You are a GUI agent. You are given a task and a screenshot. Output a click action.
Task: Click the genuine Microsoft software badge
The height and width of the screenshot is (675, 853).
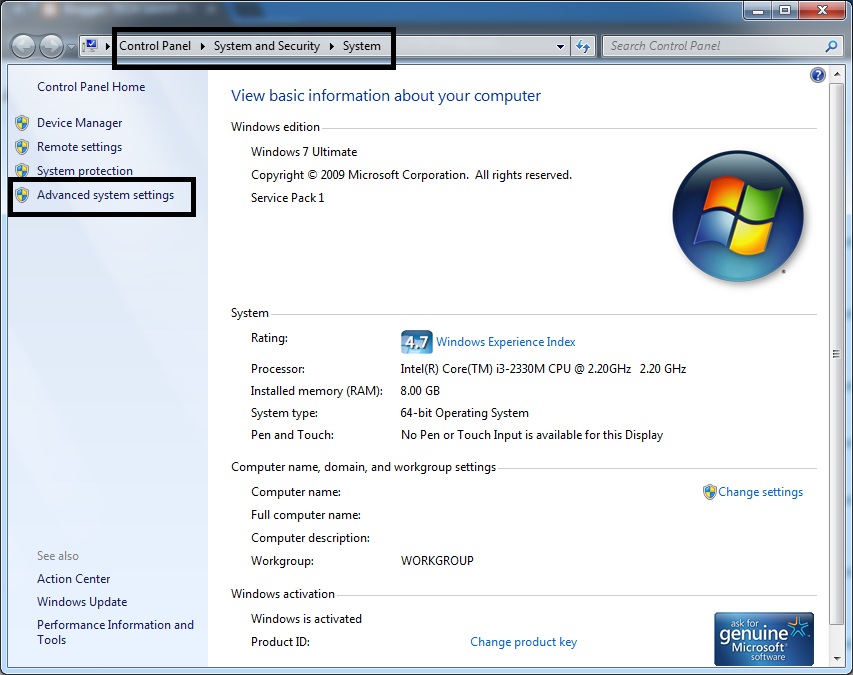[x=764, y=639]
